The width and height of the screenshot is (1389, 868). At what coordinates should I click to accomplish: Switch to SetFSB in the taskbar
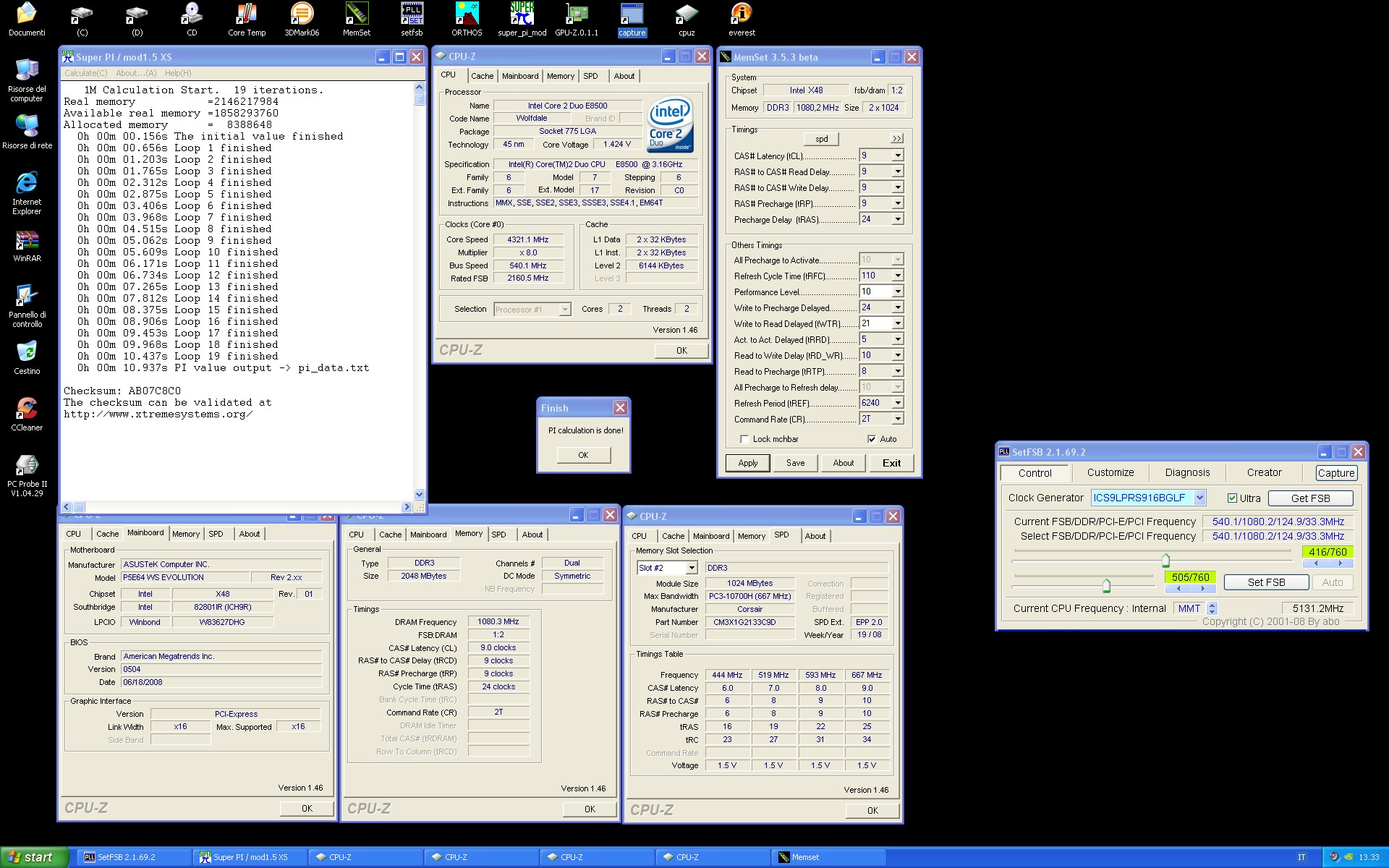[x=134, y=857]
